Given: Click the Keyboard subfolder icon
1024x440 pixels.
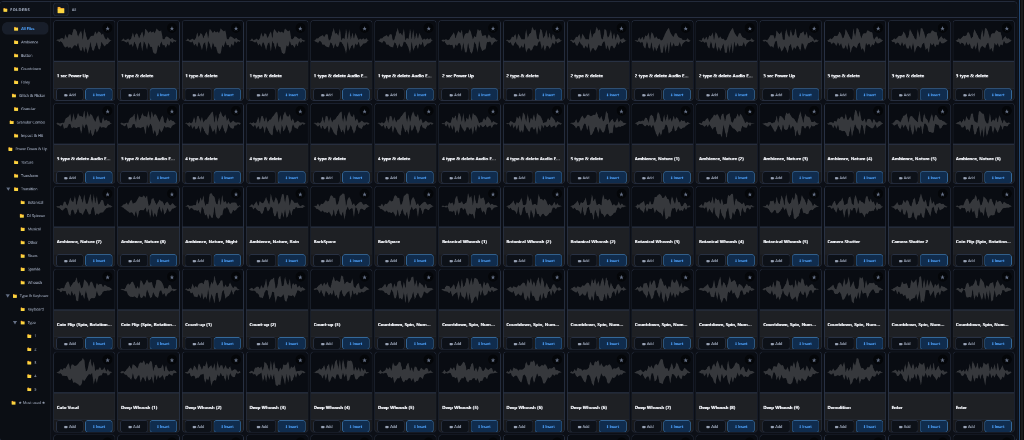Looking at the screenshot, I should click(x=23, y=309).
